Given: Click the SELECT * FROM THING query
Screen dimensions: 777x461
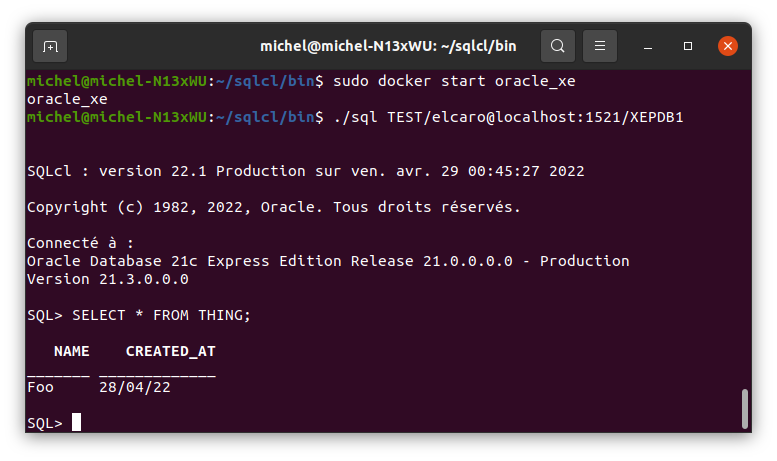Looking at the screenshot, I should 161,315.
